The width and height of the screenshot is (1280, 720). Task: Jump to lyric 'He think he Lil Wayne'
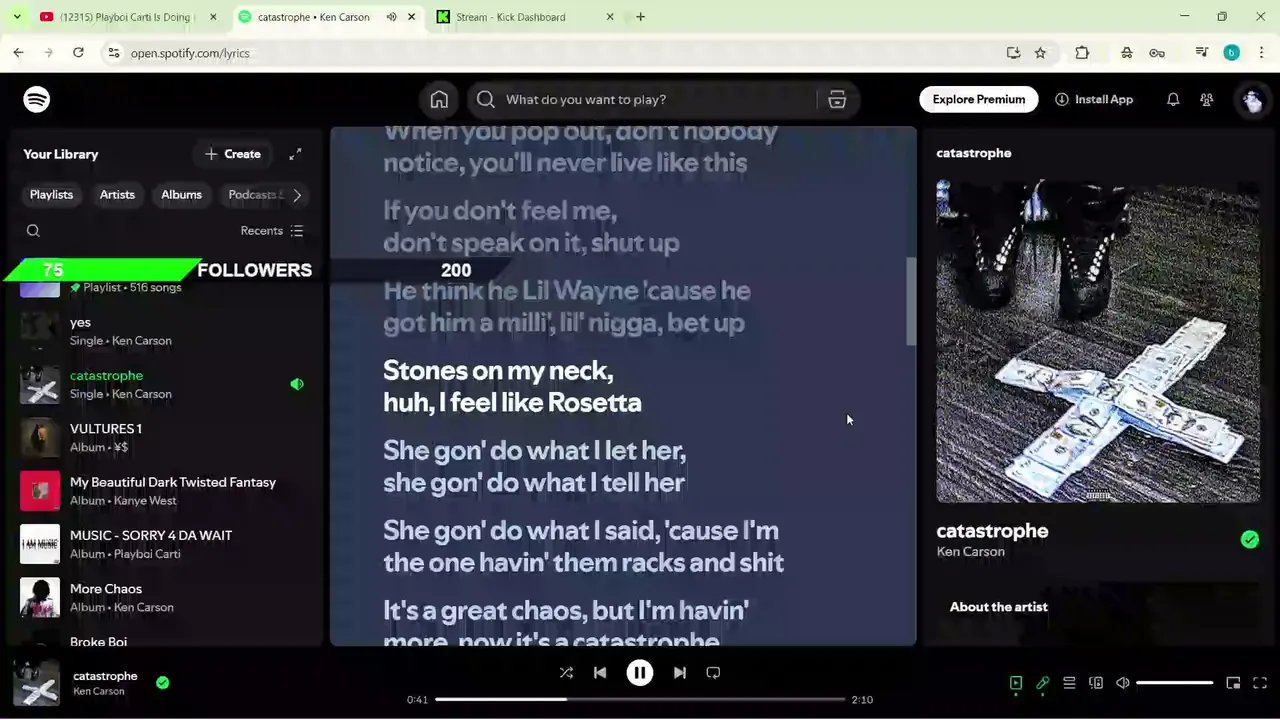566,306
